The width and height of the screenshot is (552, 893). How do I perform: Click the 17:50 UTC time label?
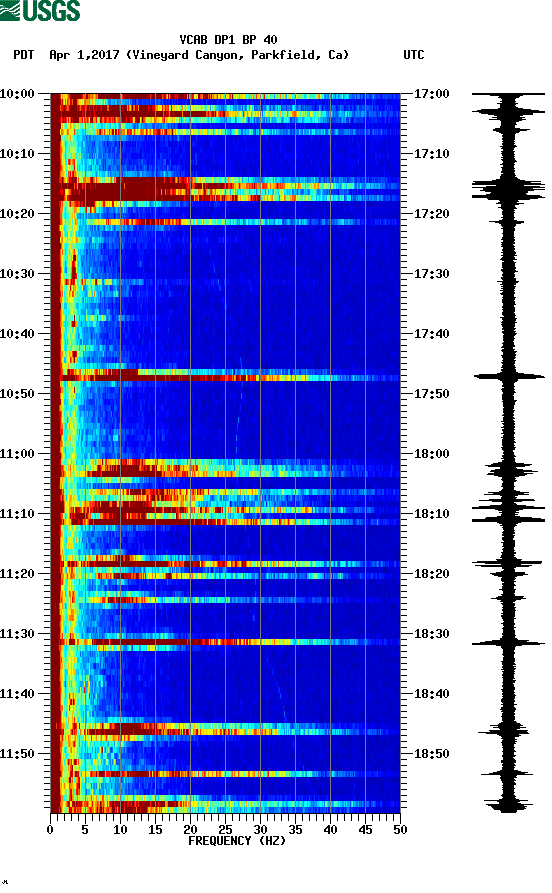click(x=431, y=394)
